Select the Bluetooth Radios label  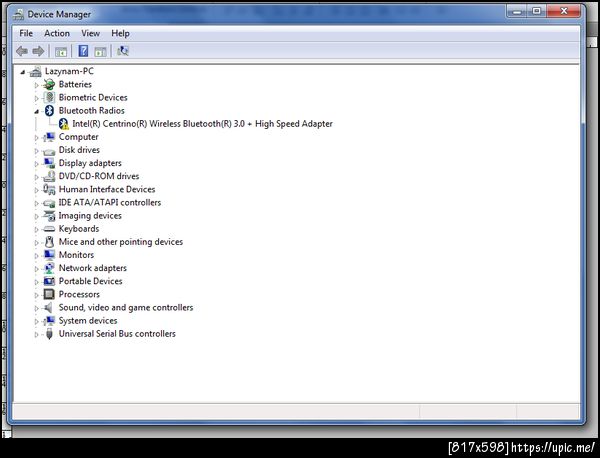[x=91, y=111]
